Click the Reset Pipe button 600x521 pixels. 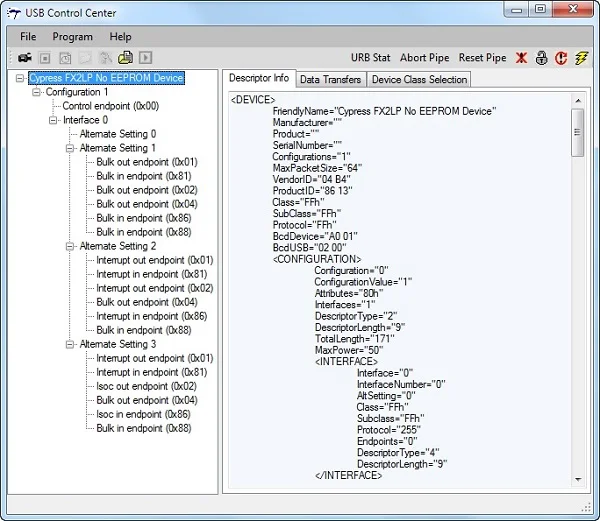pos(482,58)
